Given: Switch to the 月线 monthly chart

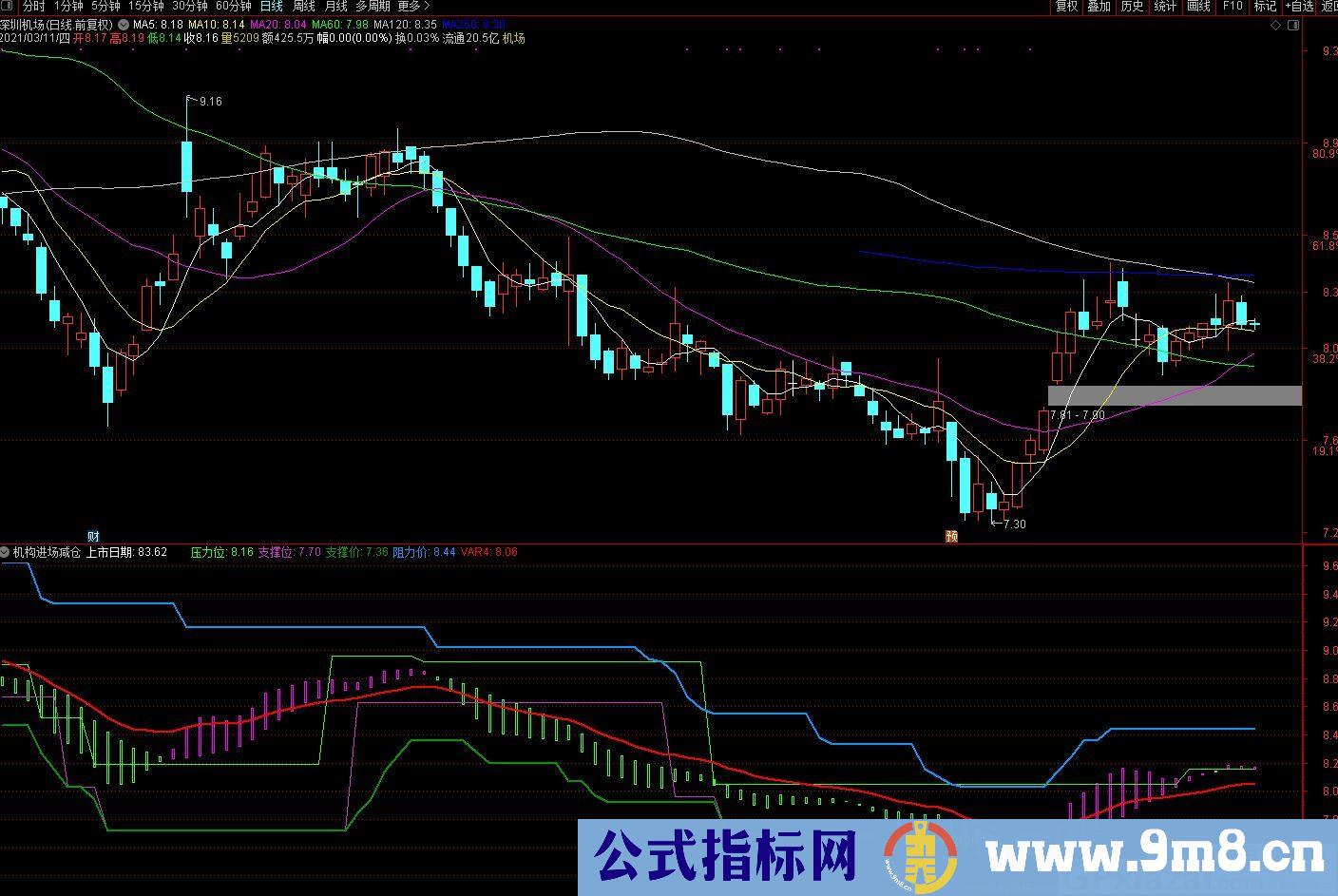Looking at the screenshot, I should [x=335, y=6].
